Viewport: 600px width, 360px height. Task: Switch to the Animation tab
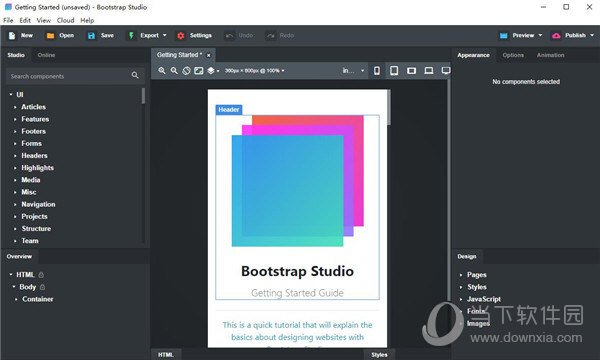550,55
